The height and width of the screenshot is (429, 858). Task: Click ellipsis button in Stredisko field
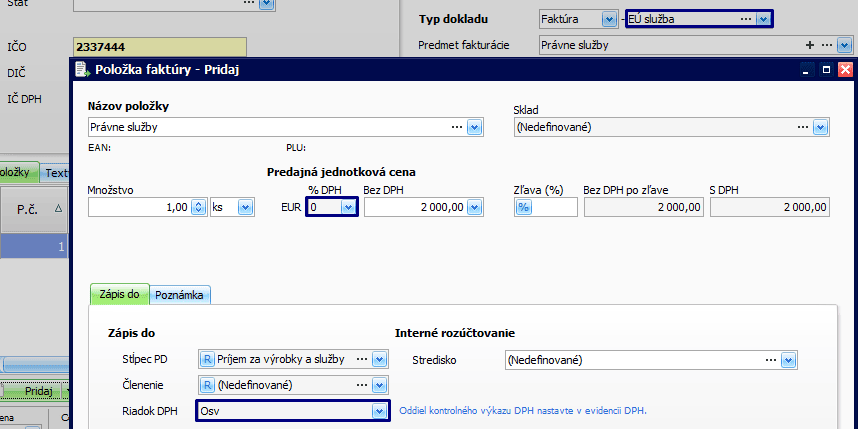[x=770, y=359]
